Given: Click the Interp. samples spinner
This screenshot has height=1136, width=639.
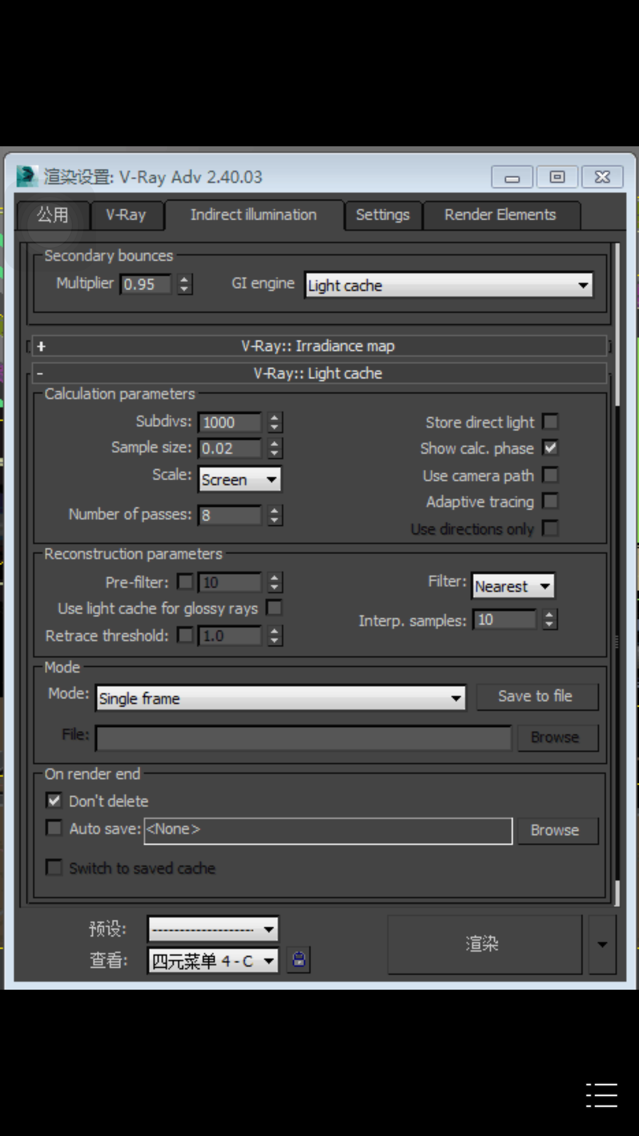Looking at the screenshot, I should pos(550,619).
